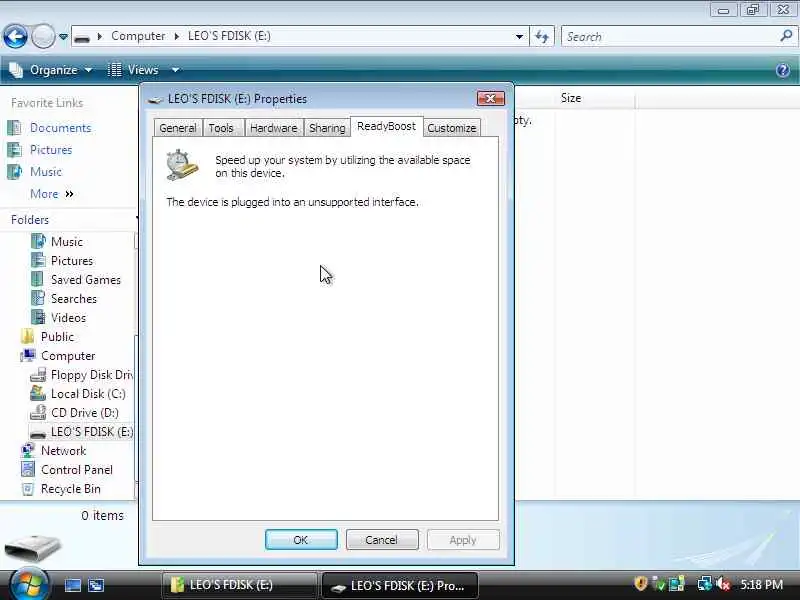The height and width of the screenshot is (600, 800).
Task: Click the search magnifier icon
Action: [x=786, y=36]
